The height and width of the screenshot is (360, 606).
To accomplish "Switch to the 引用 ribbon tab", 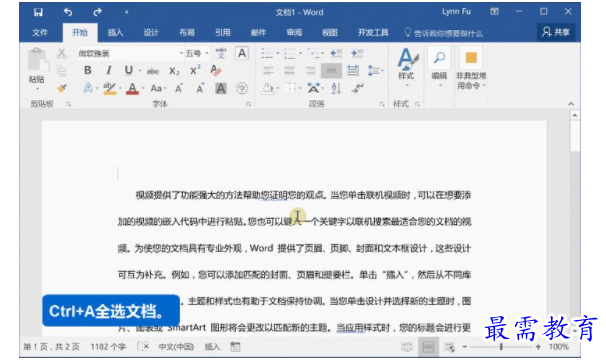I will click(223, 32).
